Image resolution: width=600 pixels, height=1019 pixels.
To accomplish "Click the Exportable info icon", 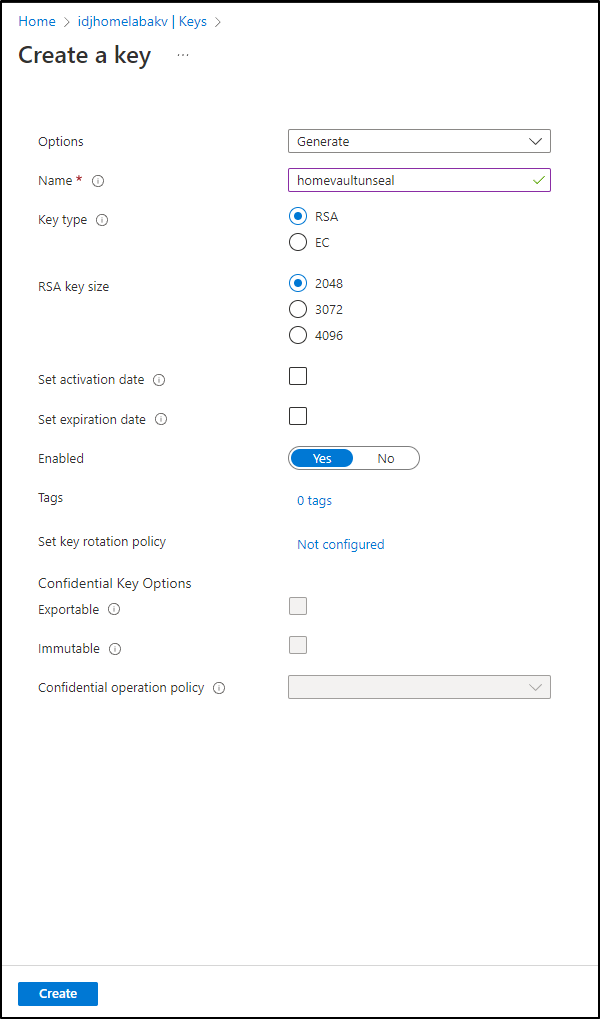I will coord(114,610).
